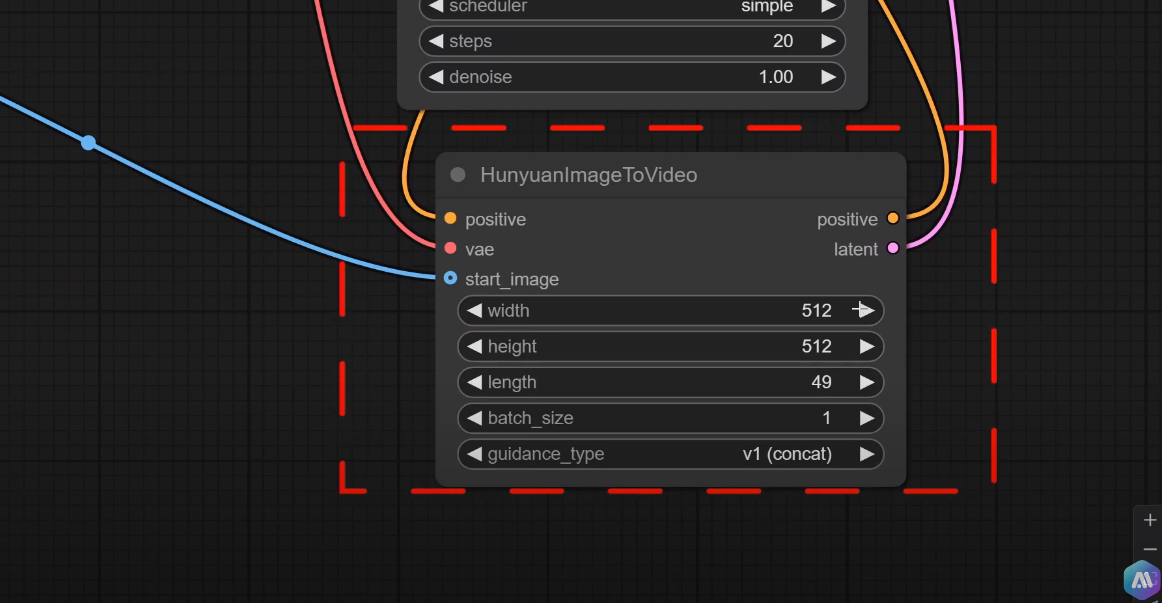Increase steps value with right arrow
The height and width of the screenshot is (603, 1162).
click(828, 41)
